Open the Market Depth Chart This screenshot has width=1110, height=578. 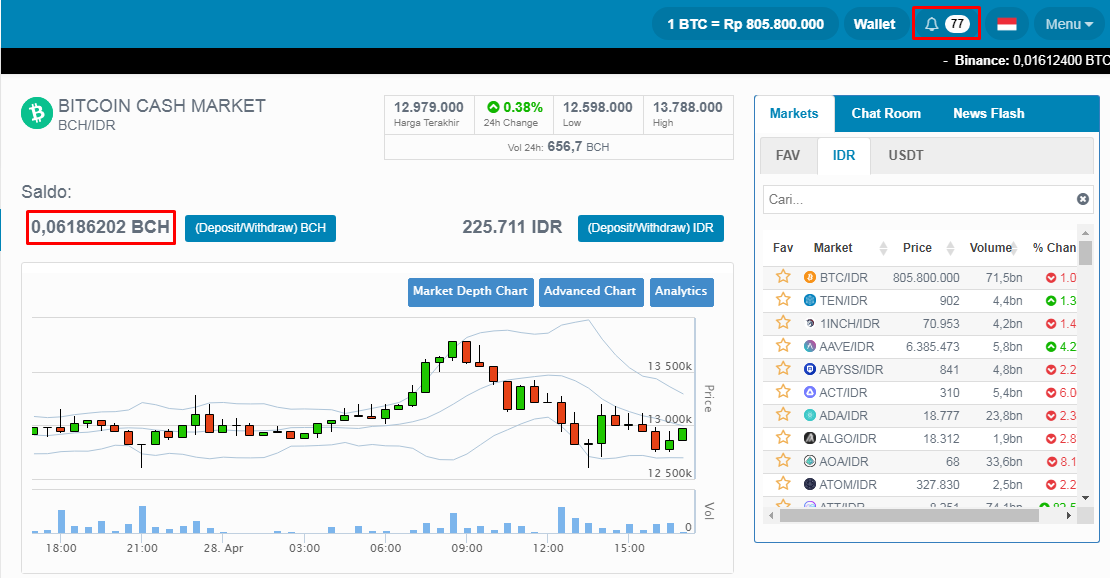coord(470,291)
